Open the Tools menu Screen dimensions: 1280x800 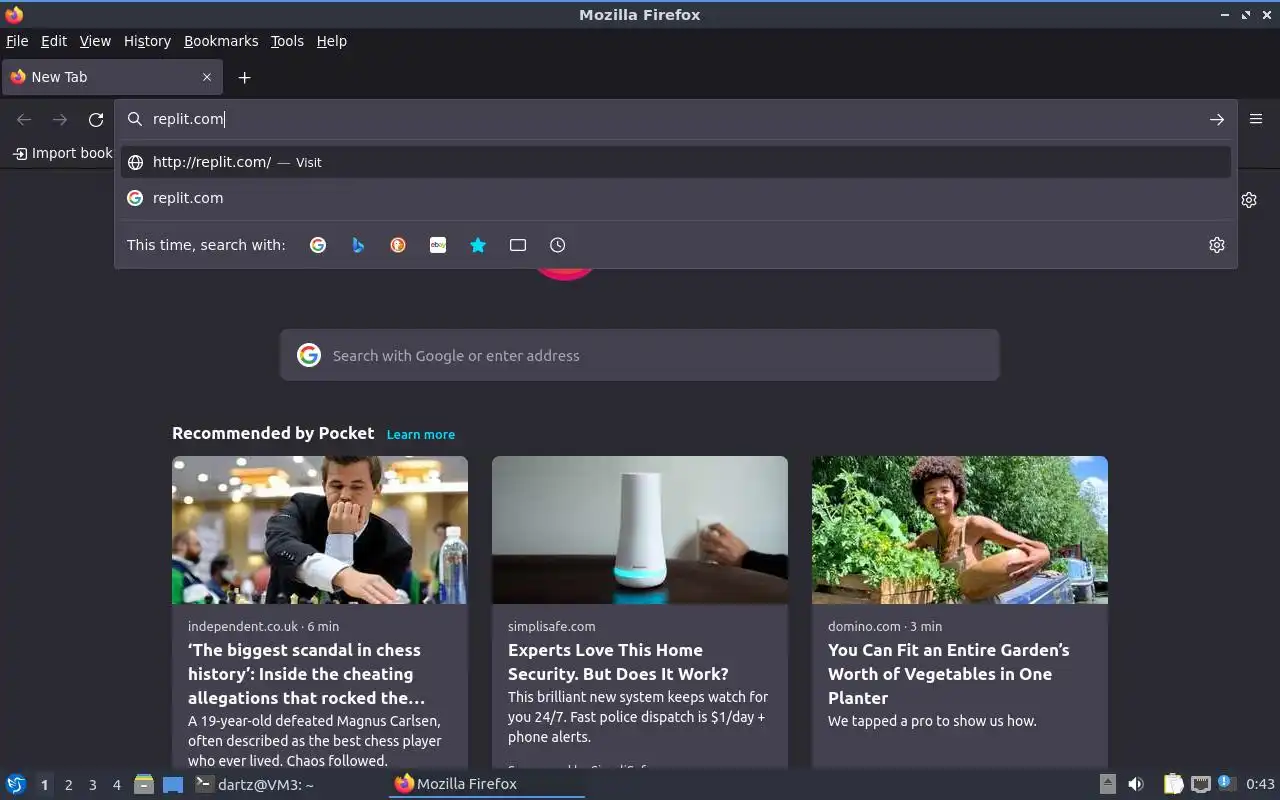point(287,41)
